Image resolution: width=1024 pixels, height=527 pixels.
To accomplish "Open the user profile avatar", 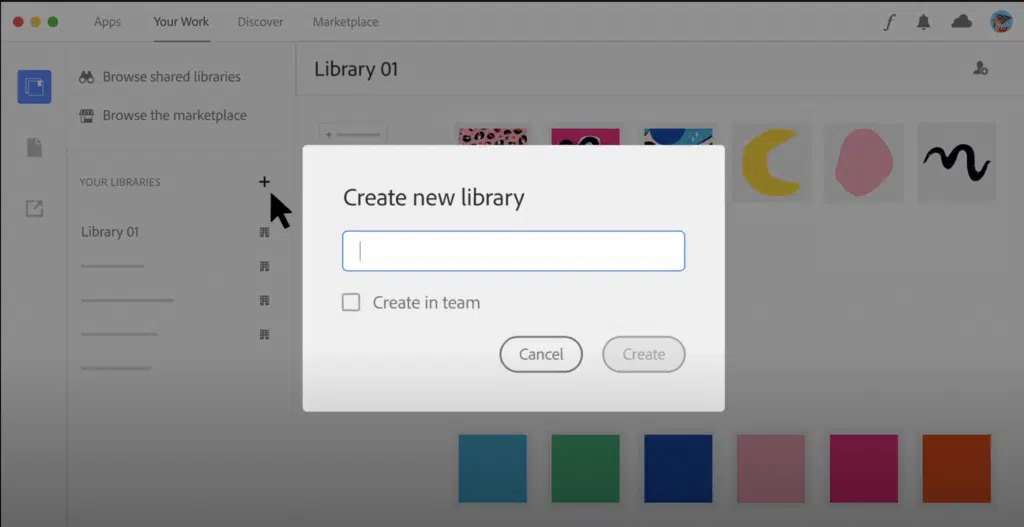I will (1001, 22).
